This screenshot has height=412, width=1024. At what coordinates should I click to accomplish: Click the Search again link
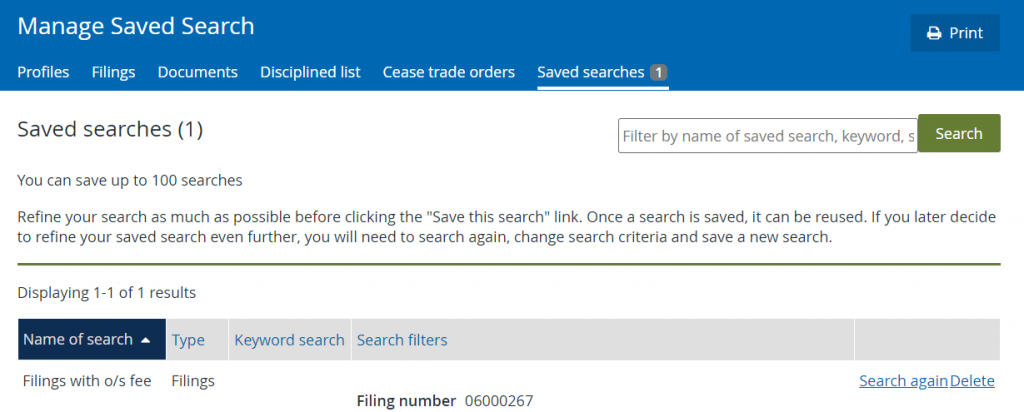click(x=903, y=381)
